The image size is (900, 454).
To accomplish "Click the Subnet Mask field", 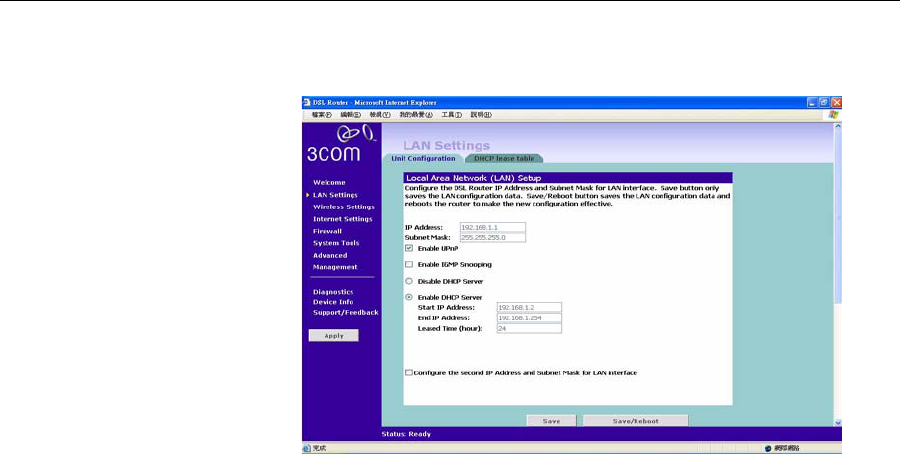I will tap(492, 237).
